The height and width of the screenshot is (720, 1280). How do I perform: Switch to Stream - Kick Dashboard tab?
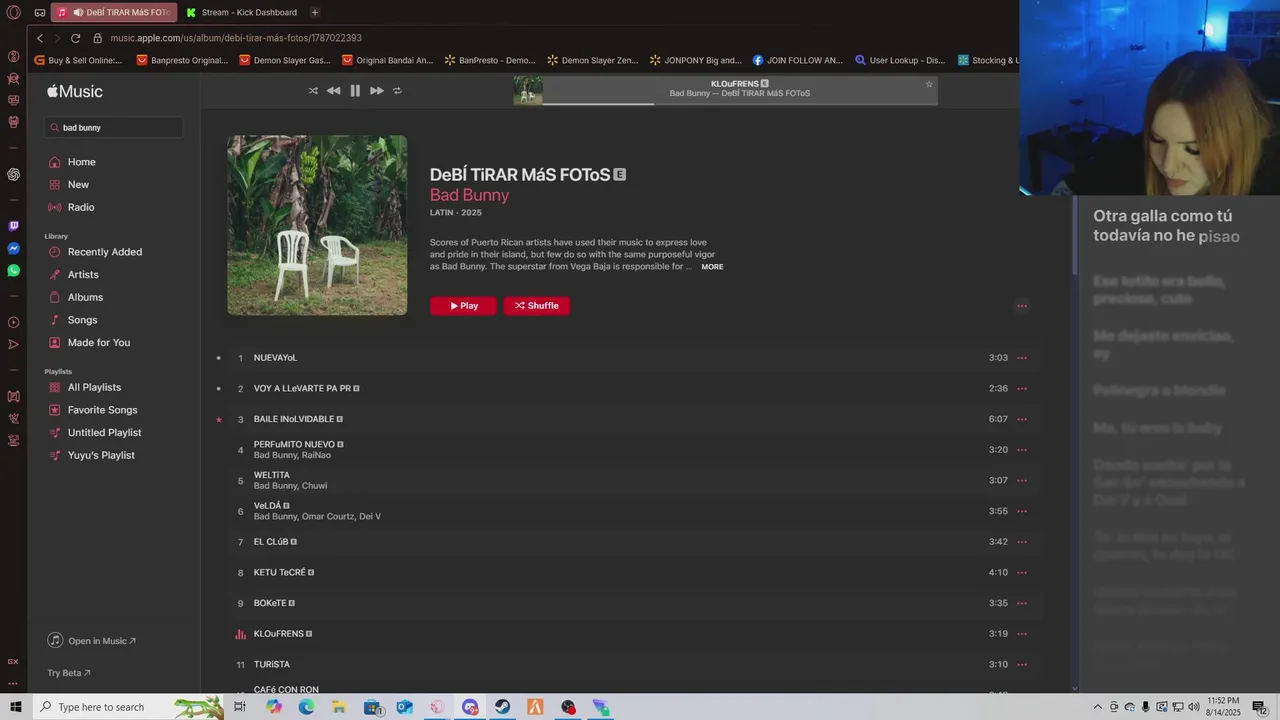tap(242, 12)
